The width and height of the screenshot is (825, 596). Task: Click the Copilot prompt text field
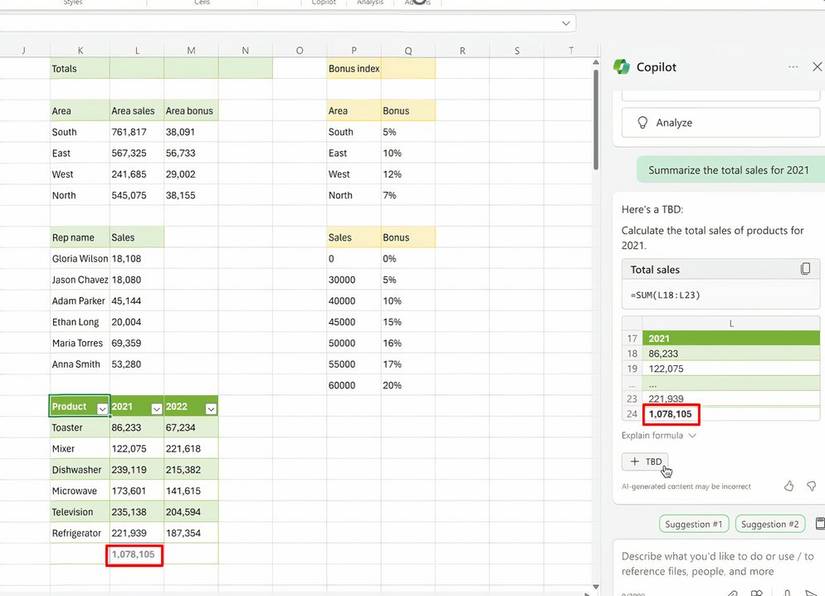coord(715,563)
